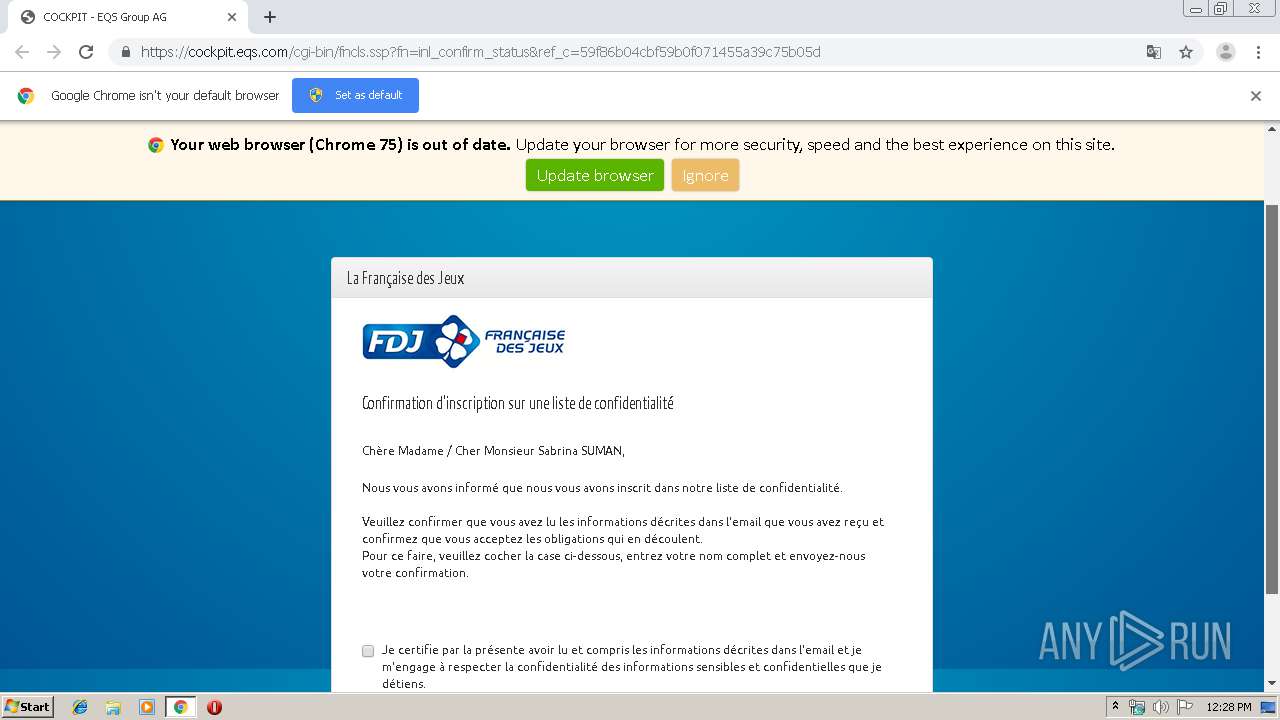
Task: Click the Chrome icon in the taskbar
Action: coord(180,707)
